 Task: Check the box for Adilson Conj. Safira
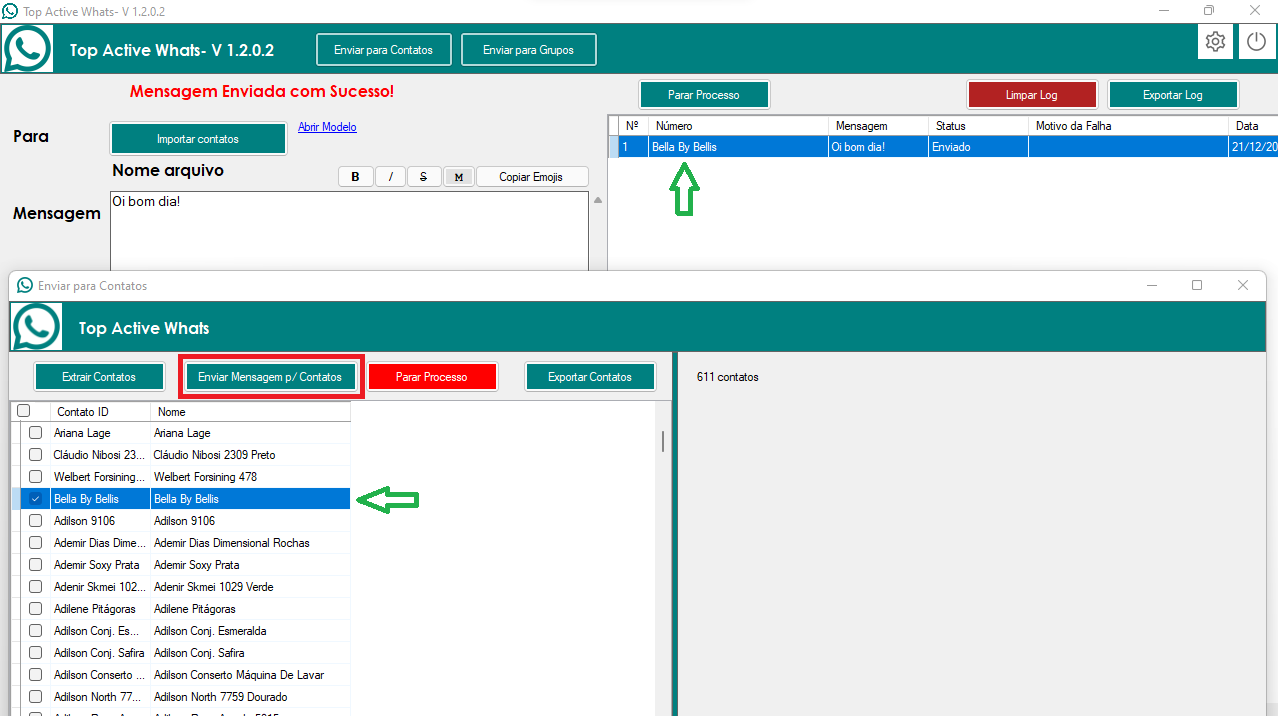35,653
